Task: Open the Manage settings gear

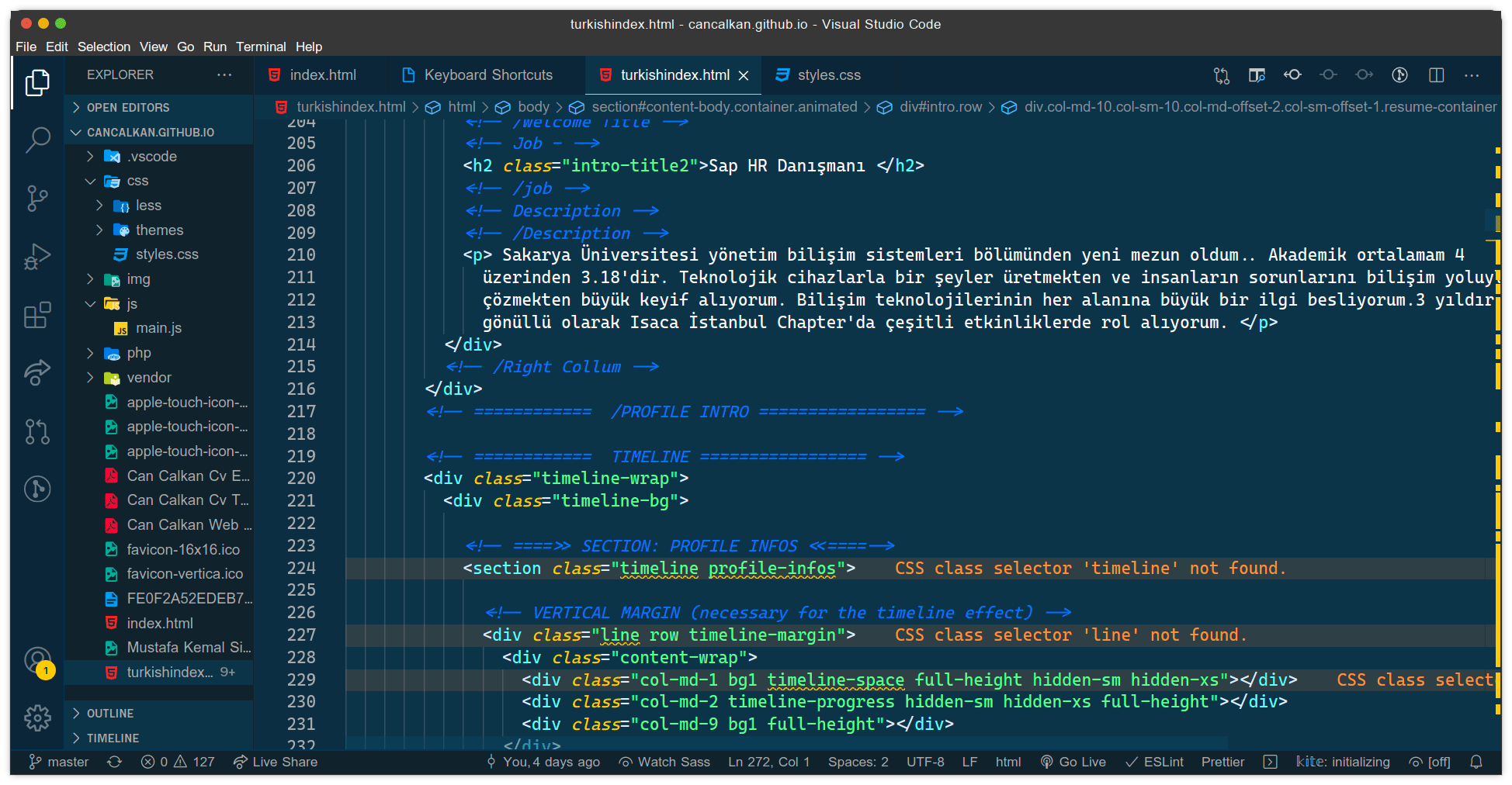Action: click(x=37, y=718)
